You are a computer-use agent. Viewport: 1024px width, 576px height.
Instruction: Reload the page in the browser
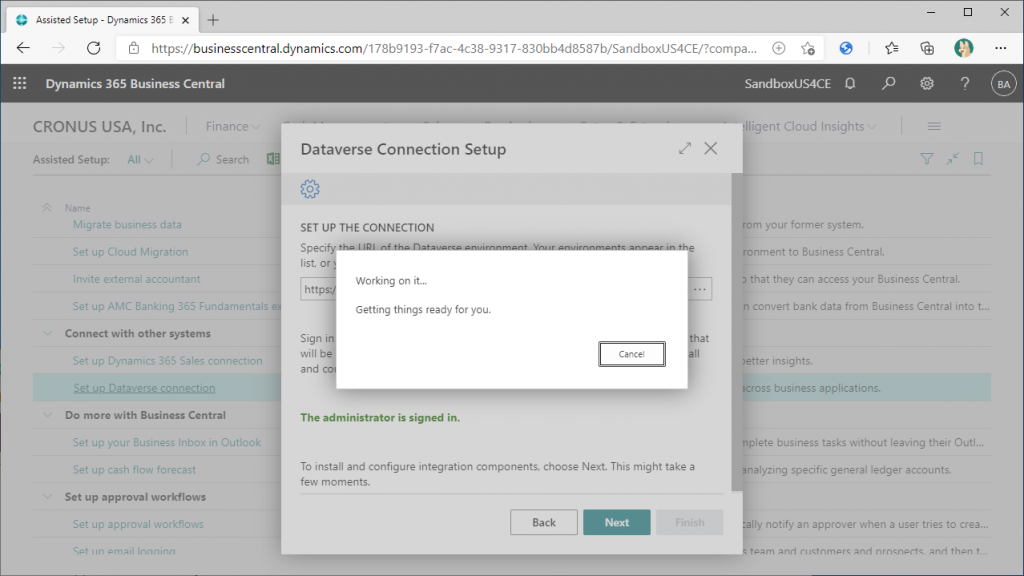point(94,48)
